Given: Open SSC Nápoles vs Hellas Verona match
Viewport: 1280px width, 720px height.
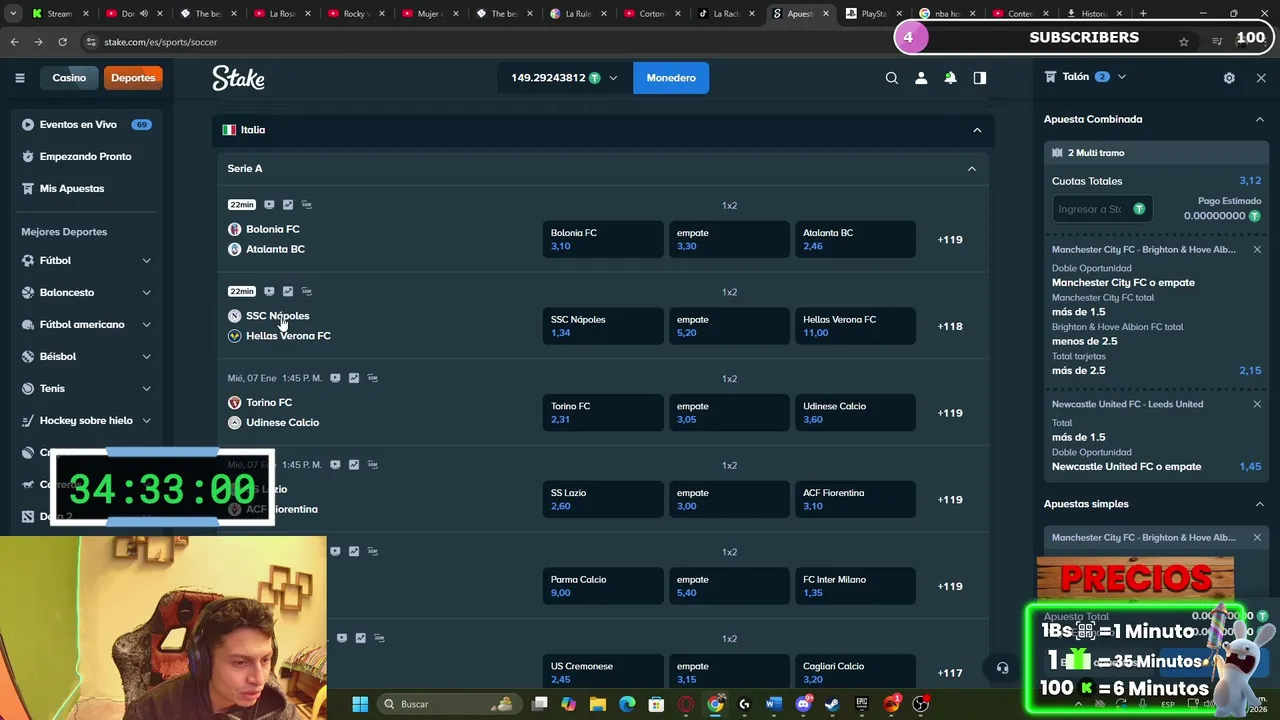Looking at the screenshot, I should (279, 326).
